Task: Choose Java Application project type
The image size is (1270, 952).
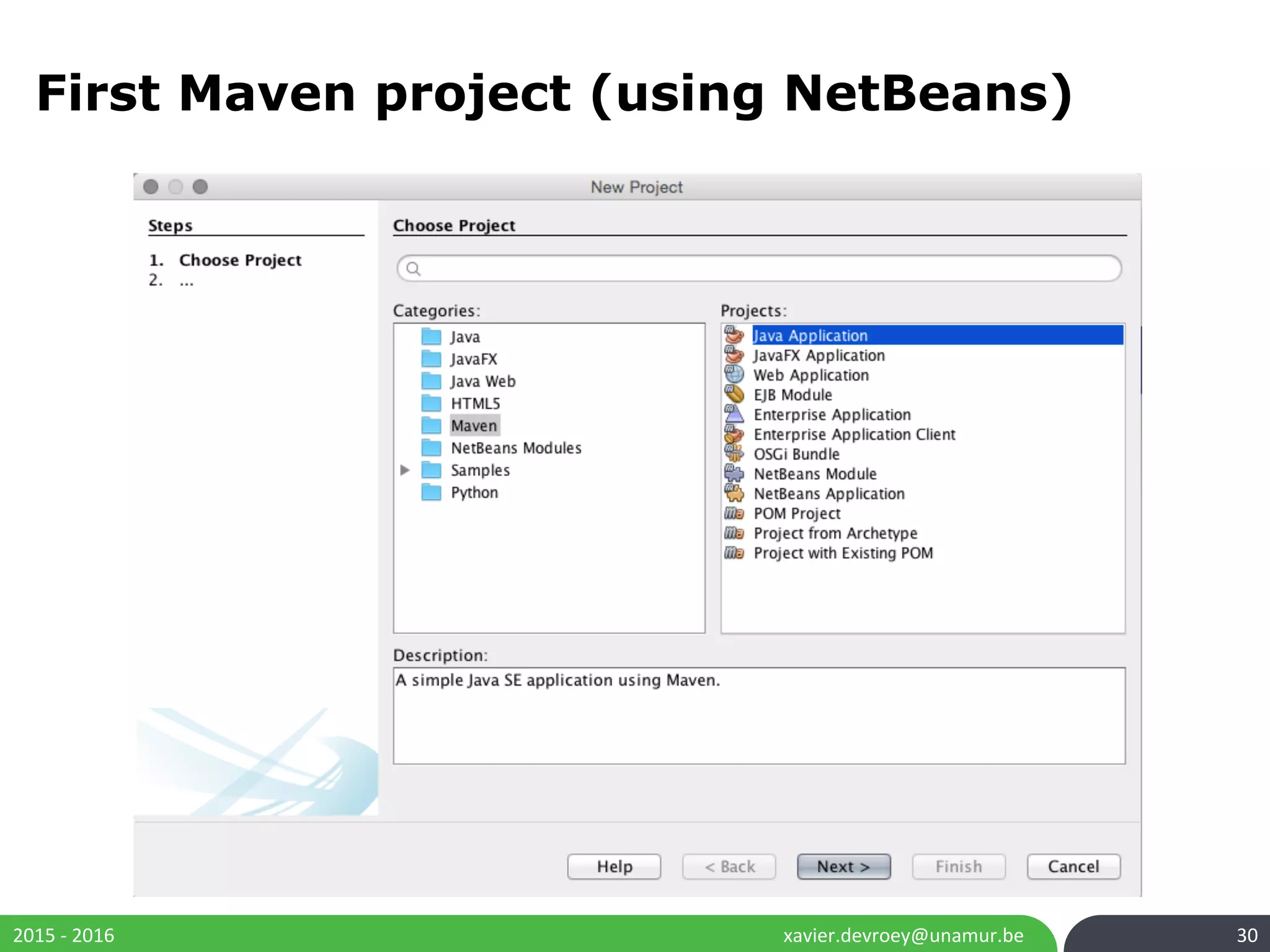Action: [938, 335]
